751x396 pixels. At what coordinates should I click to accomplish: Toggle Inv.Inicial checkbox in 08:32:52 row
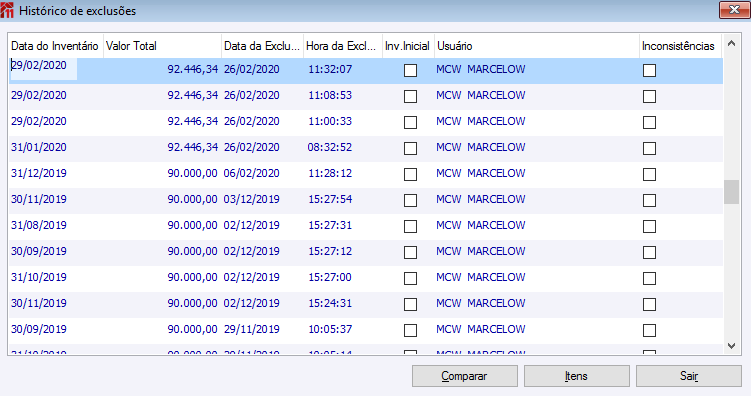coord(410,148)
